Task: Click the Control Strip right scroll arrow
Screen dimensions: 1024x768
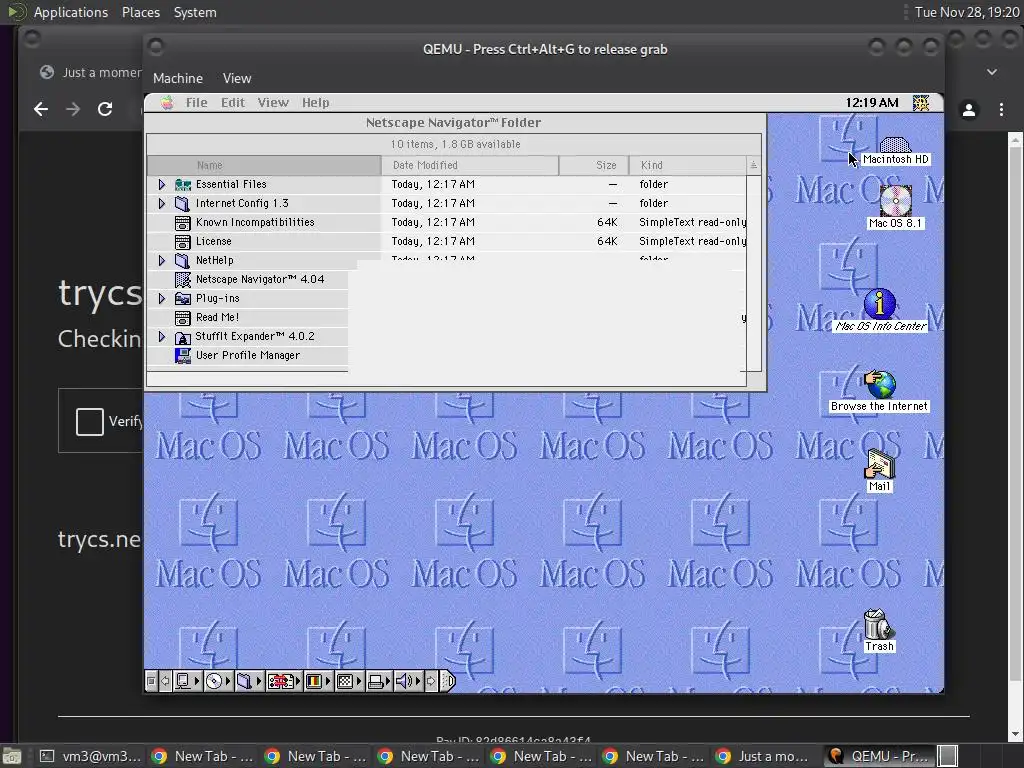Action: click(431, 681)
